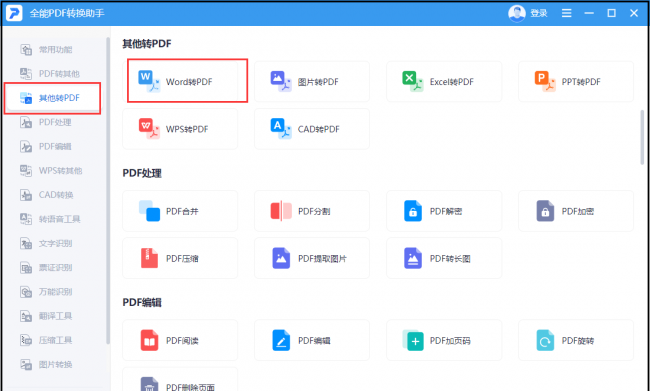Select 万能识别 in the sidebar
Screen dimensions: 650x391
pos(54,292)
